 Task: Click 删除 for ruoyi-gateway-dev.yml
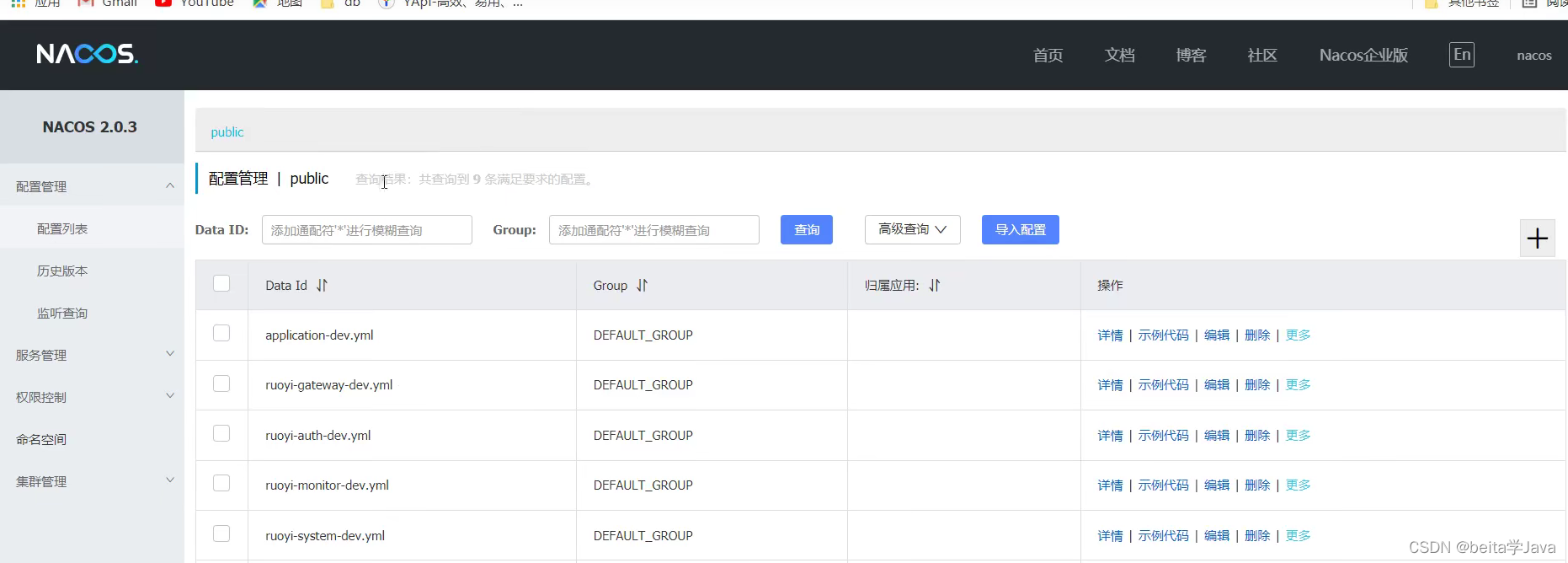(x=1257, y=385)
